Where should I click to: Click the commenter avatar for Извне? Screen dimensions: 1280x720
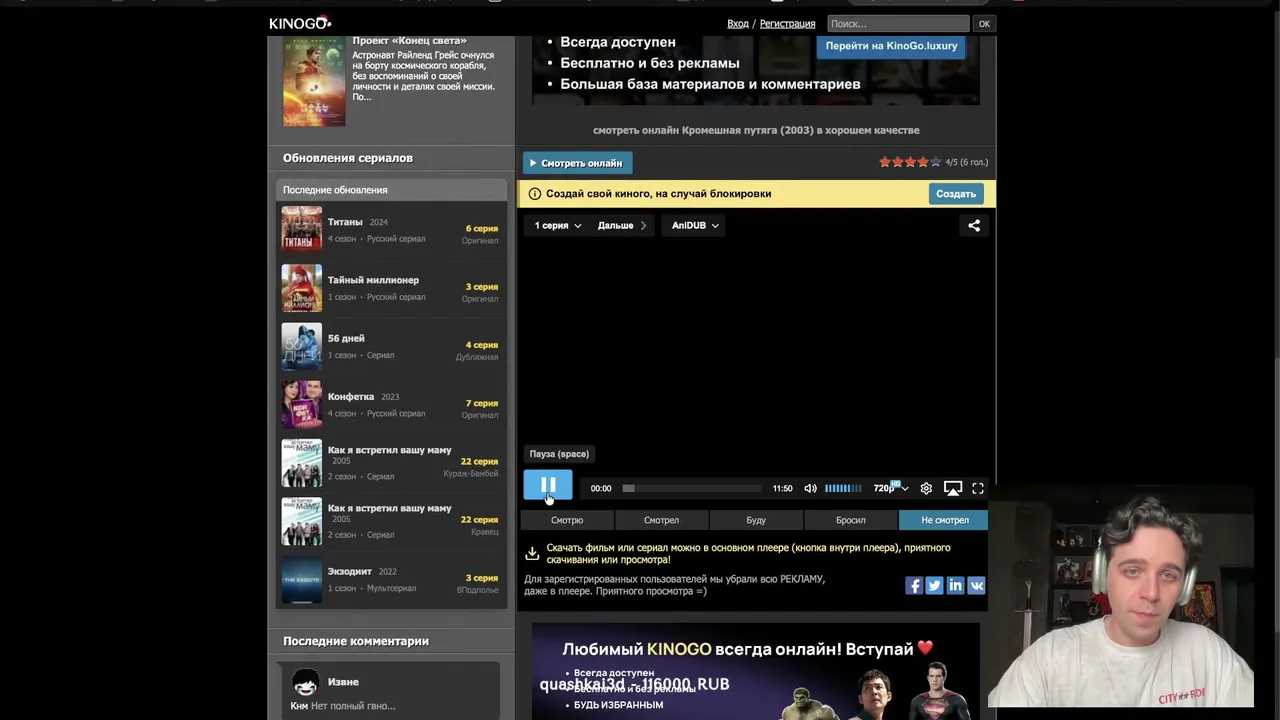pos(305,682)
